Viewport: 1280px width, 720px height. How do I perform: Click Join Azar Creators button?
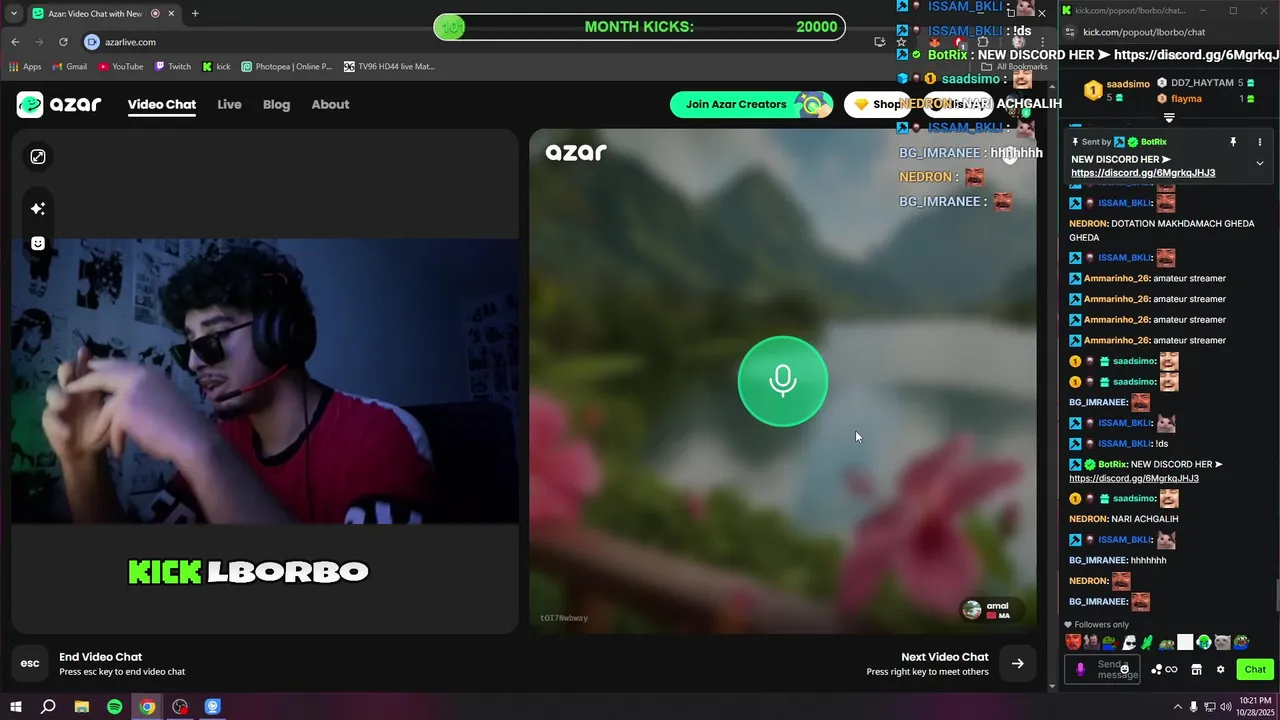pos(751,104)
